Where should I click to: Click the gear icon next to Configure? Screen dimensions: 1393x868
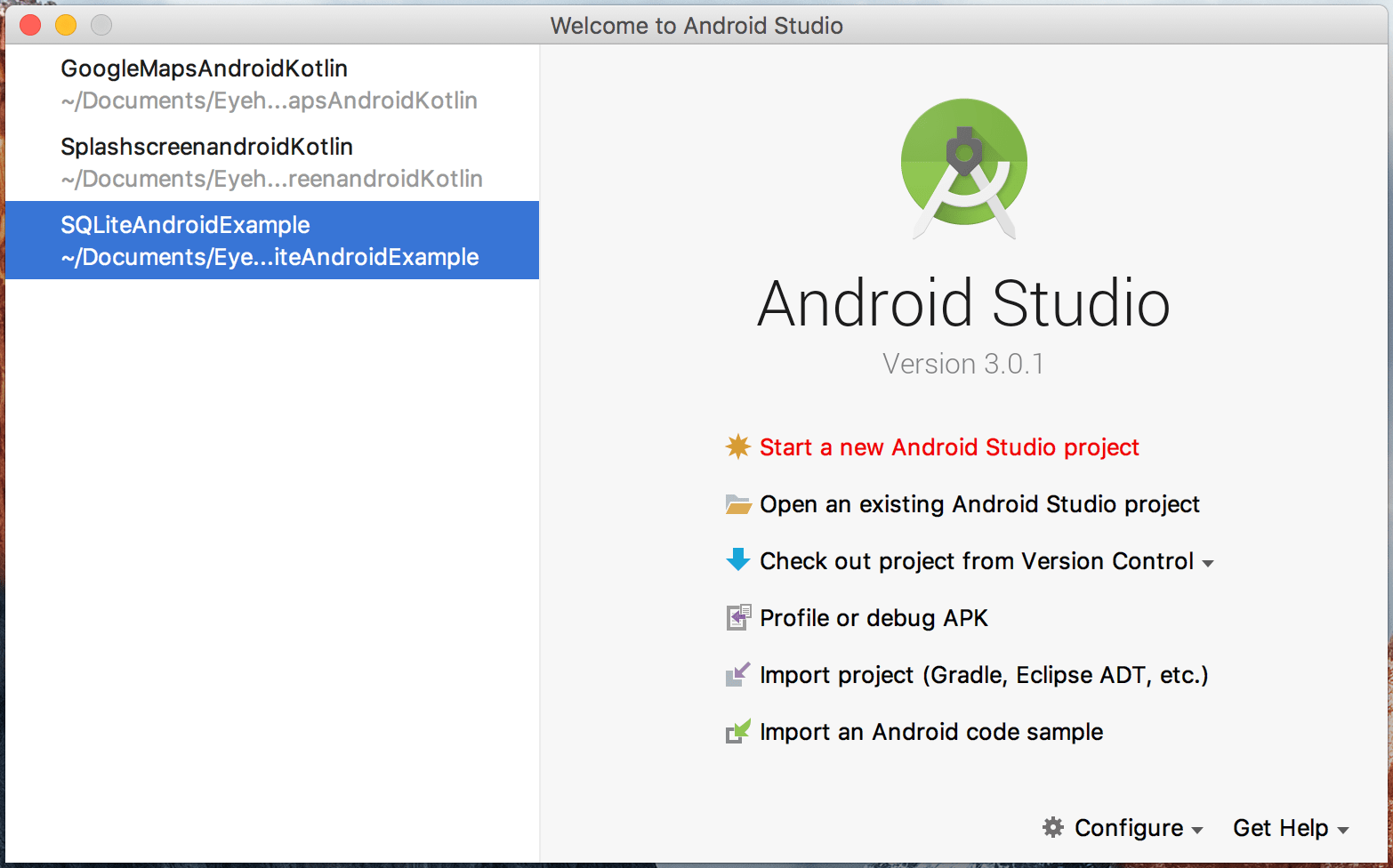pos(1053,827)
